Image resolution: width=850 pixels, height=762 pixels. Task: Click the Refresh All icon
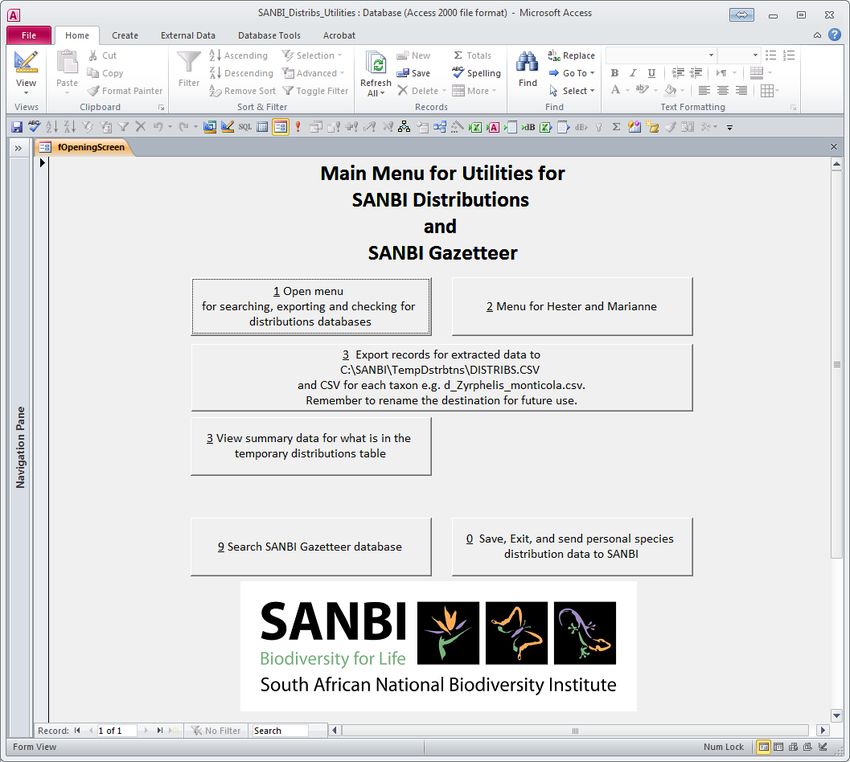[x=376, y=64]
